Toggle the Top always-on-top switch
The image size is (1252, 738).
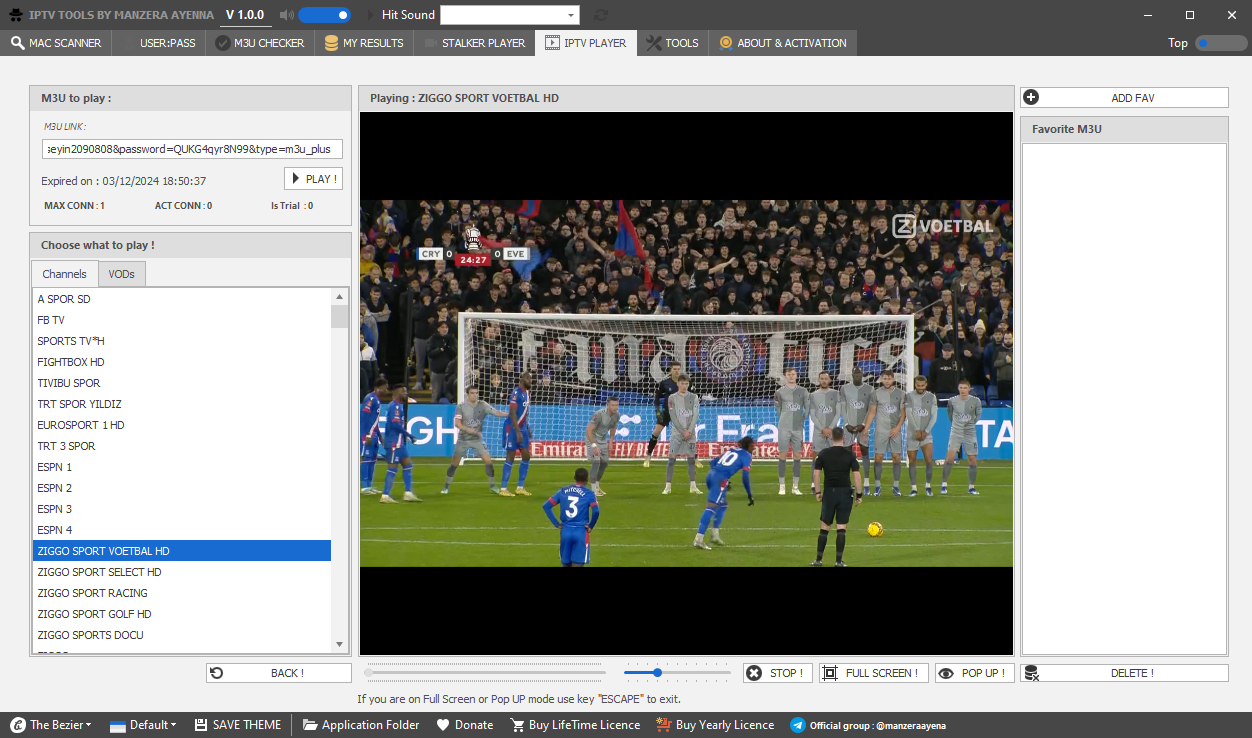(1221, 43)
